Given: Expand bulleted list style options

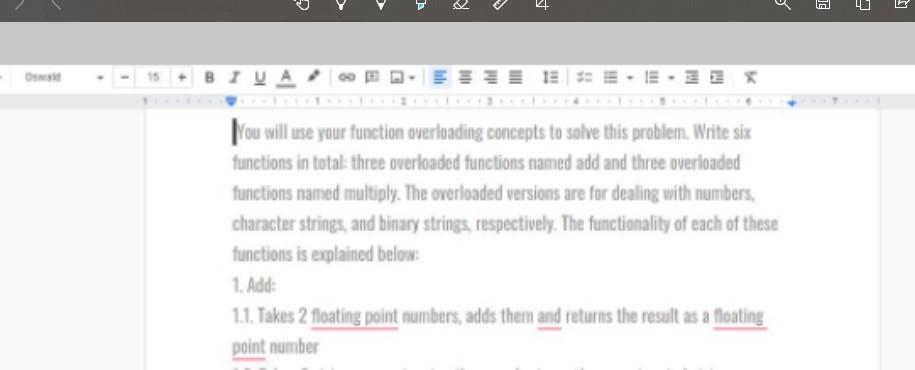Looking at the screenshot, I should pos(630,78).
